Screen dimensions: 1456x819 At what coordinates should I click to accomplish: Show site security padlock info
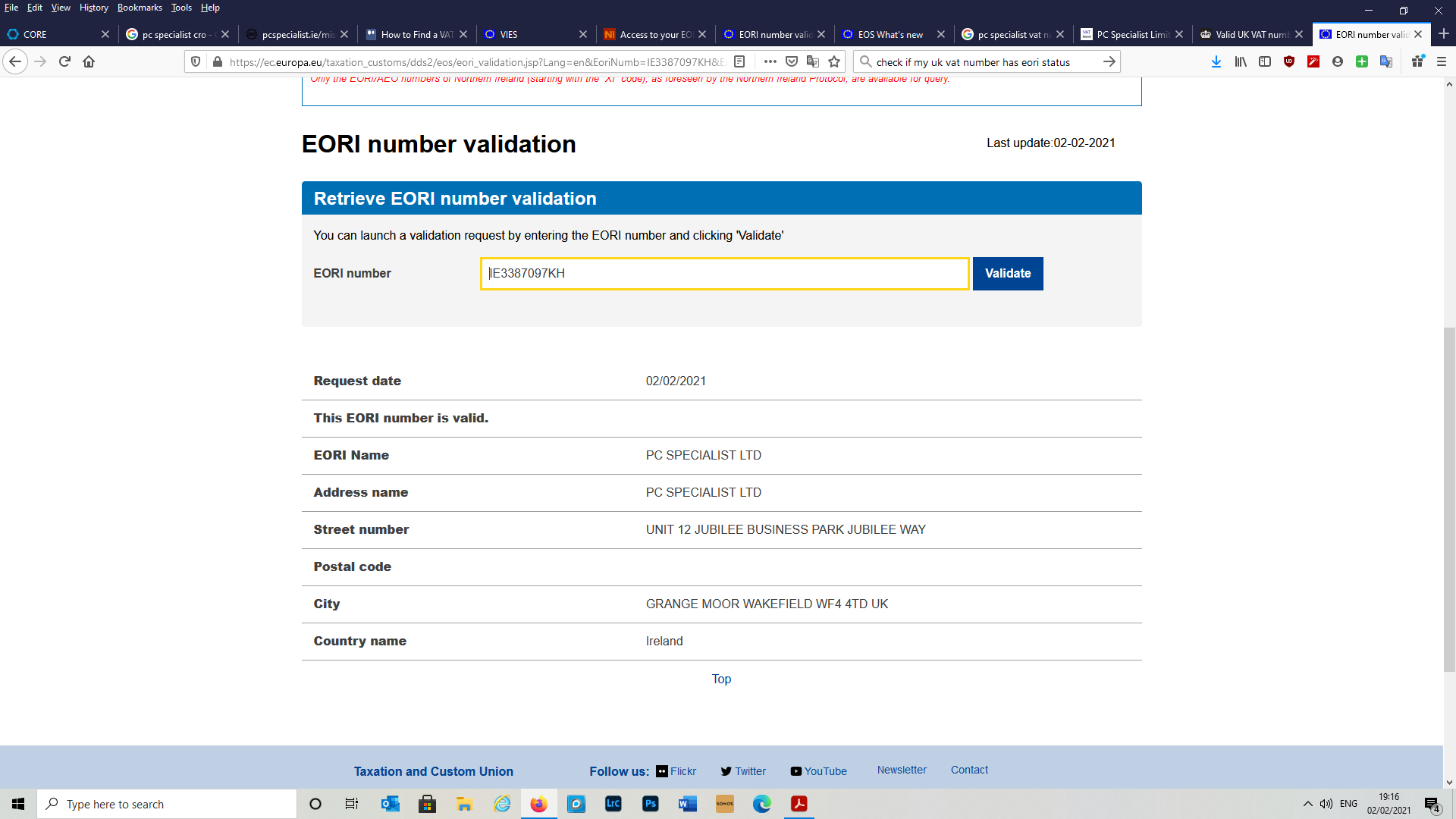pyautogui.click(x=218, y=61)
